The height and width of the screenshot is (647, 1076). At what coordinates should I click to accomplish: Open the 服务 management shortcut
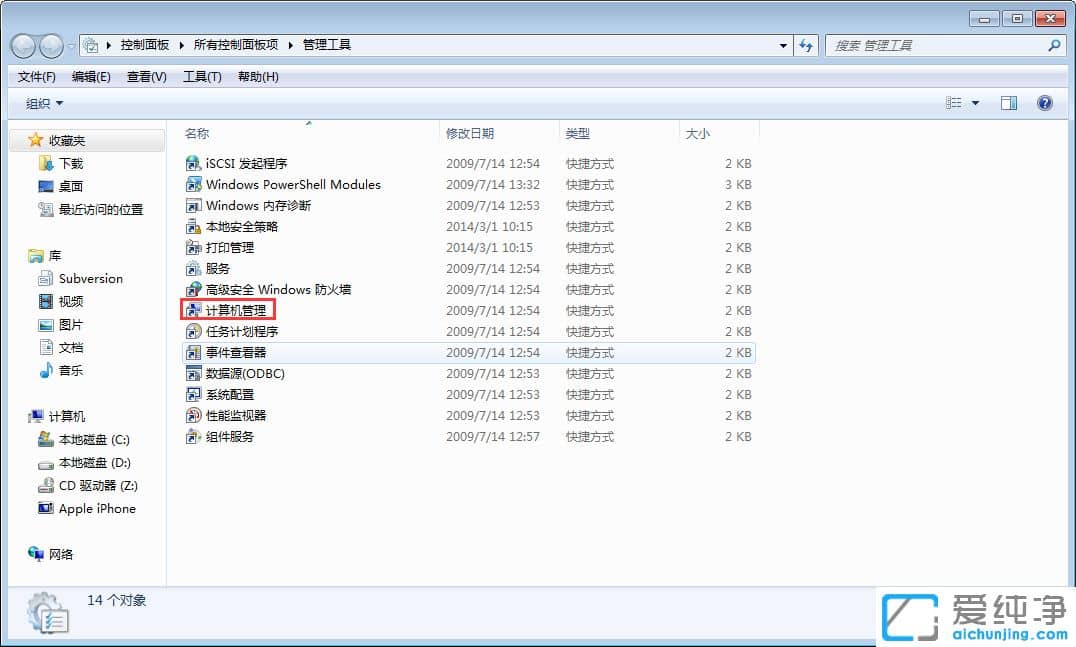coord(212,268)
